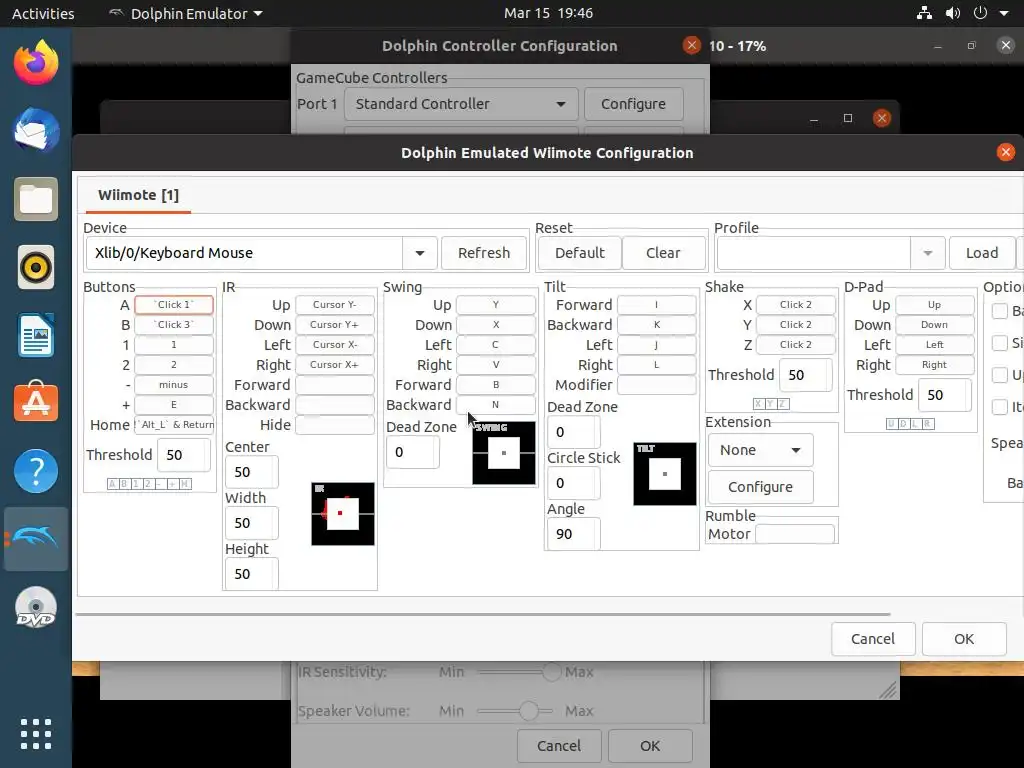Open Activities overview
Image resolution: width=1024 pixels, height=768 pixels.
43,14
